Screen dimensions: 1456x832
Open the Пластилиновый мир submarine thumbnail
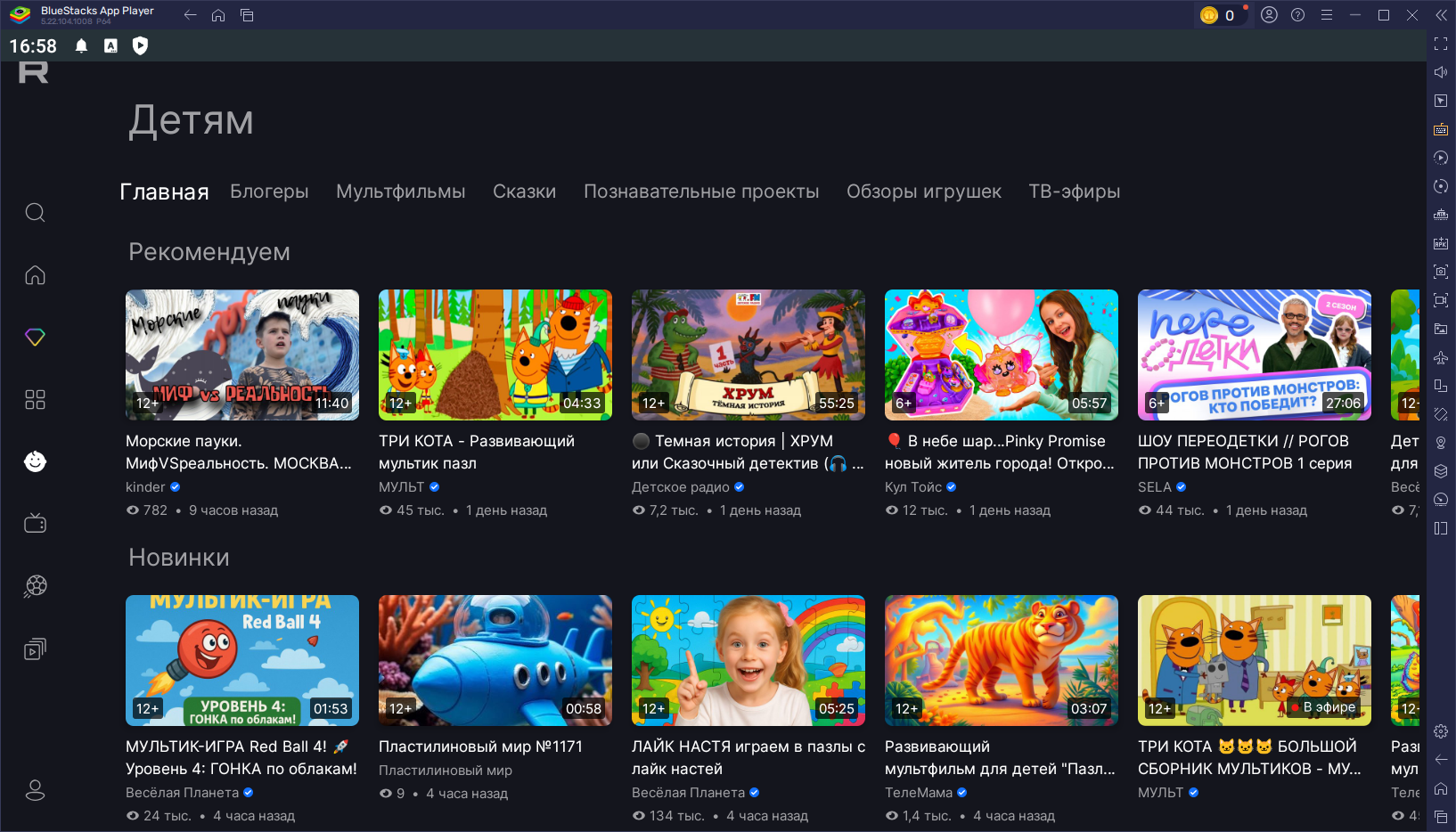point(495,660)
